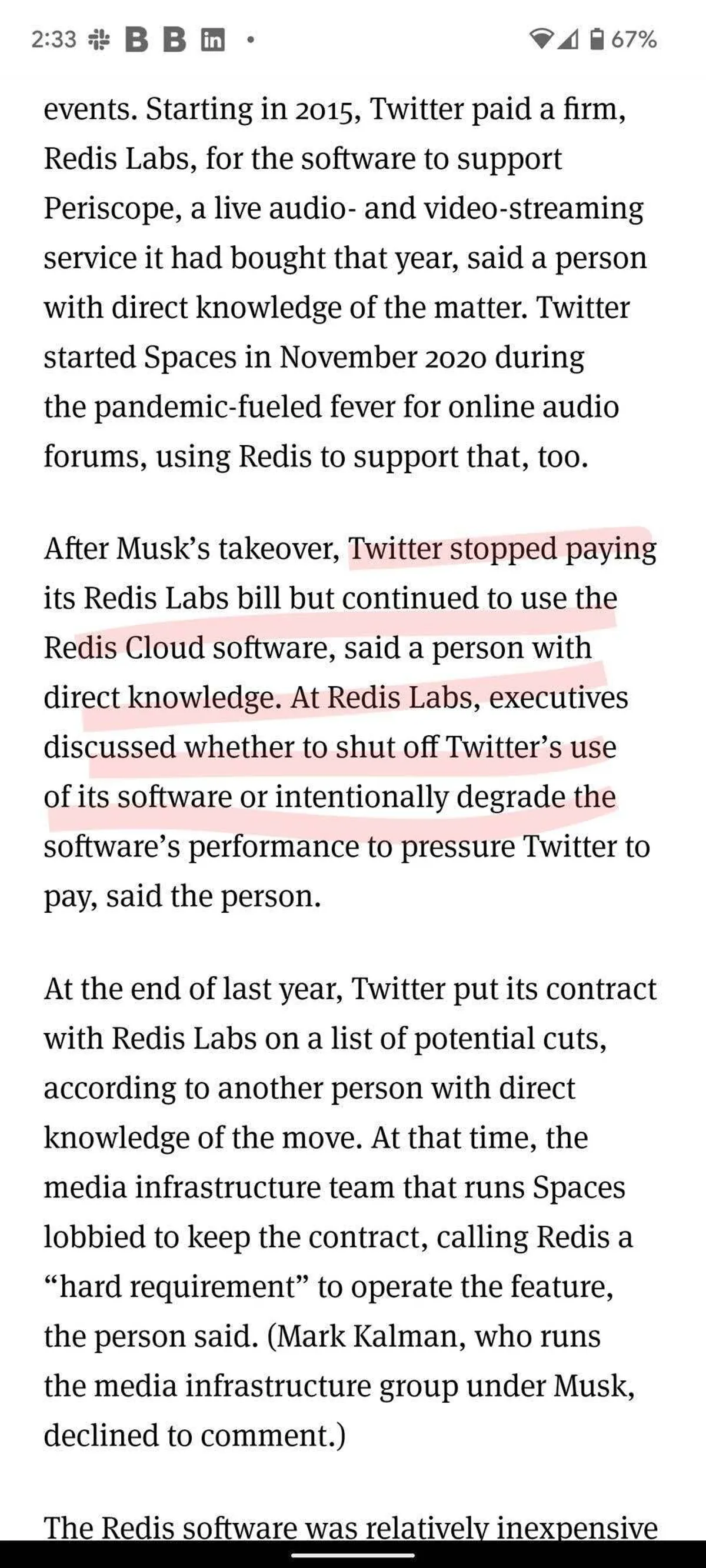Screen dimensions: 706x1568
Task: Tap the highlighted "intentionally degrade the" text
Action: pos(445,797)
